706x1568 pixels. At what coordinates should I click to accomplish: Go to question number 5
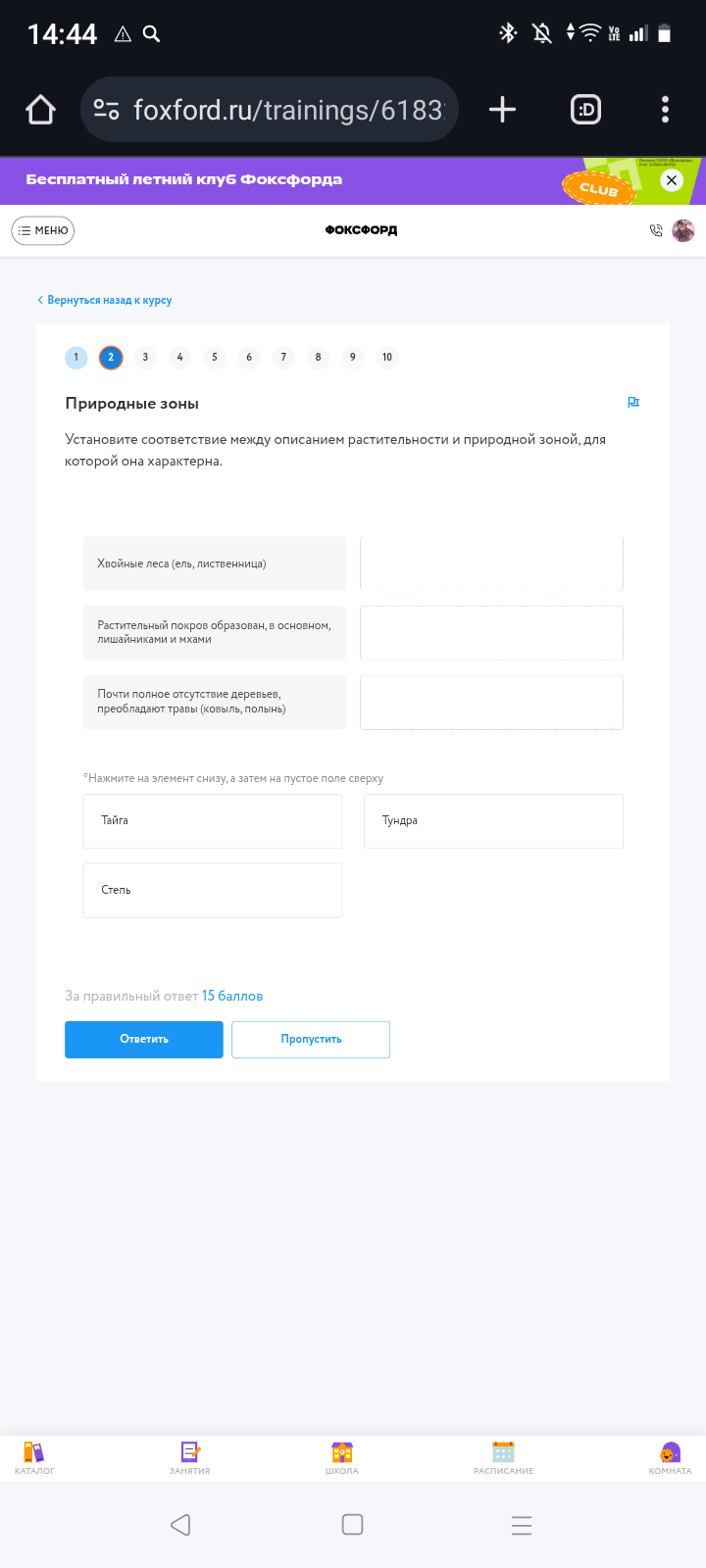click(214, 357)
